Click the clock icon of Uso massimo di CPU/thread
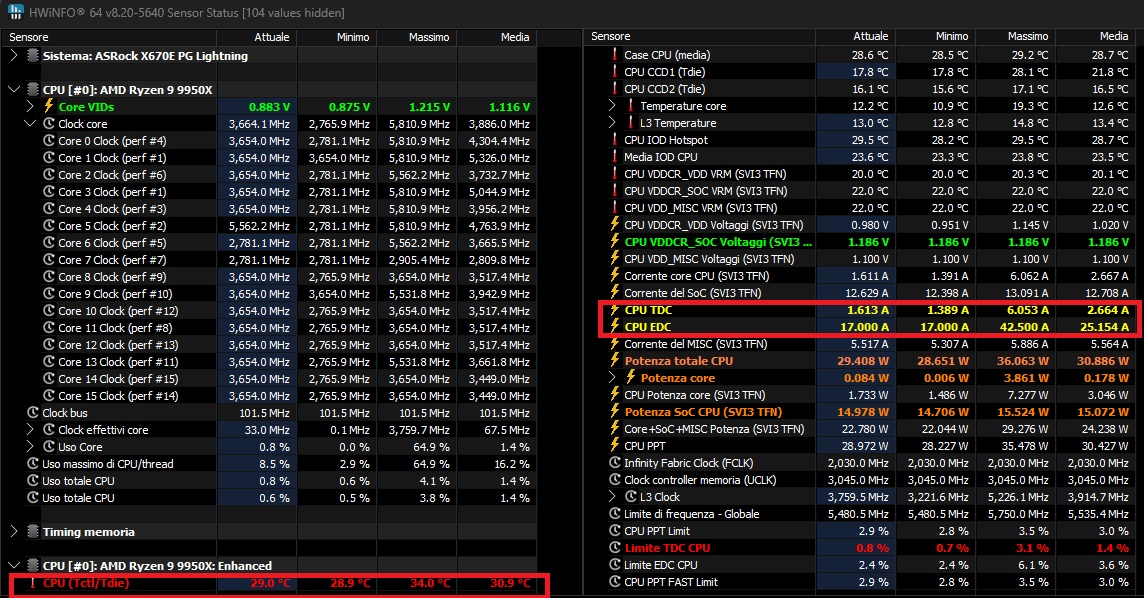The image size is (1144, 598). pos(33,464)
